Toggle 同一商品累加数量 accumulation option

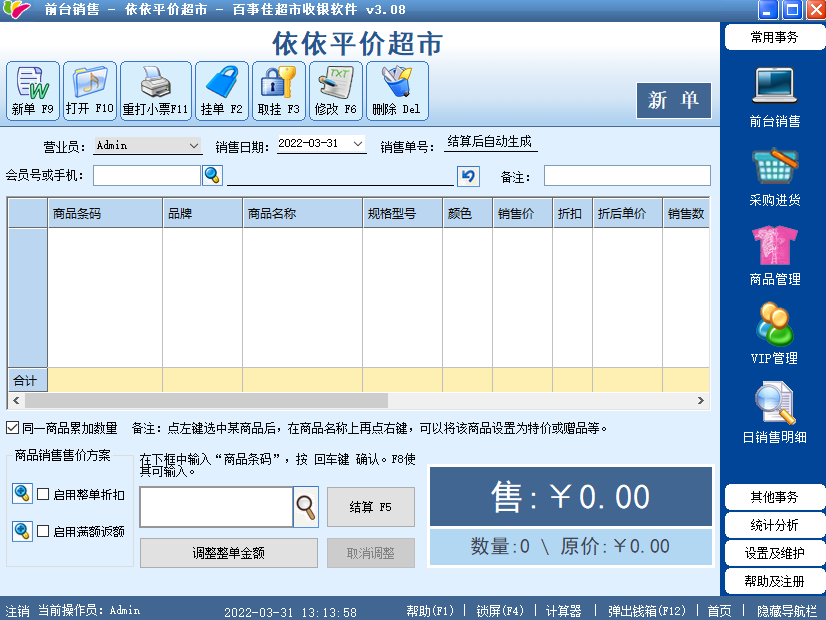[12, 427]
